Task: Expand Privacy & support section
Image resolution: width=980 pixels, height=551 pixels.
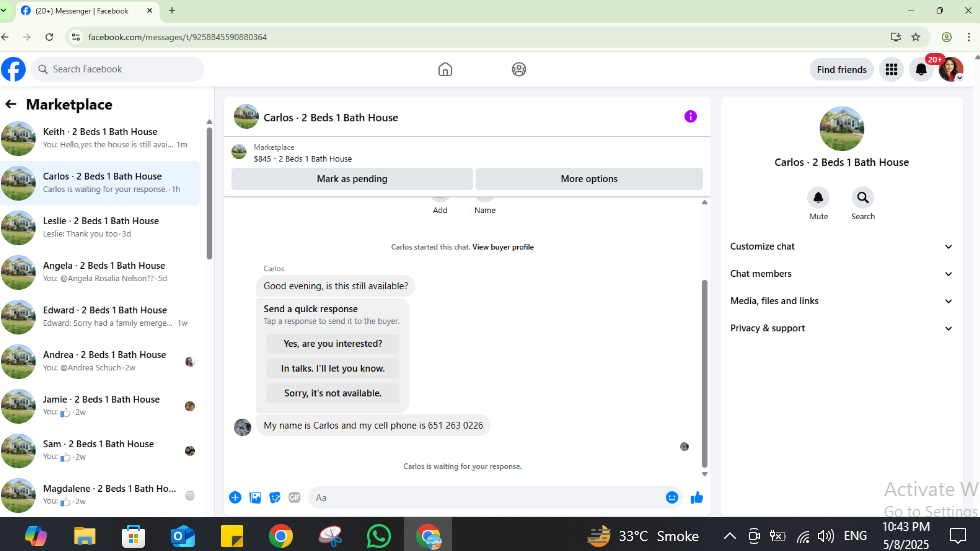Action: point(841,328)
